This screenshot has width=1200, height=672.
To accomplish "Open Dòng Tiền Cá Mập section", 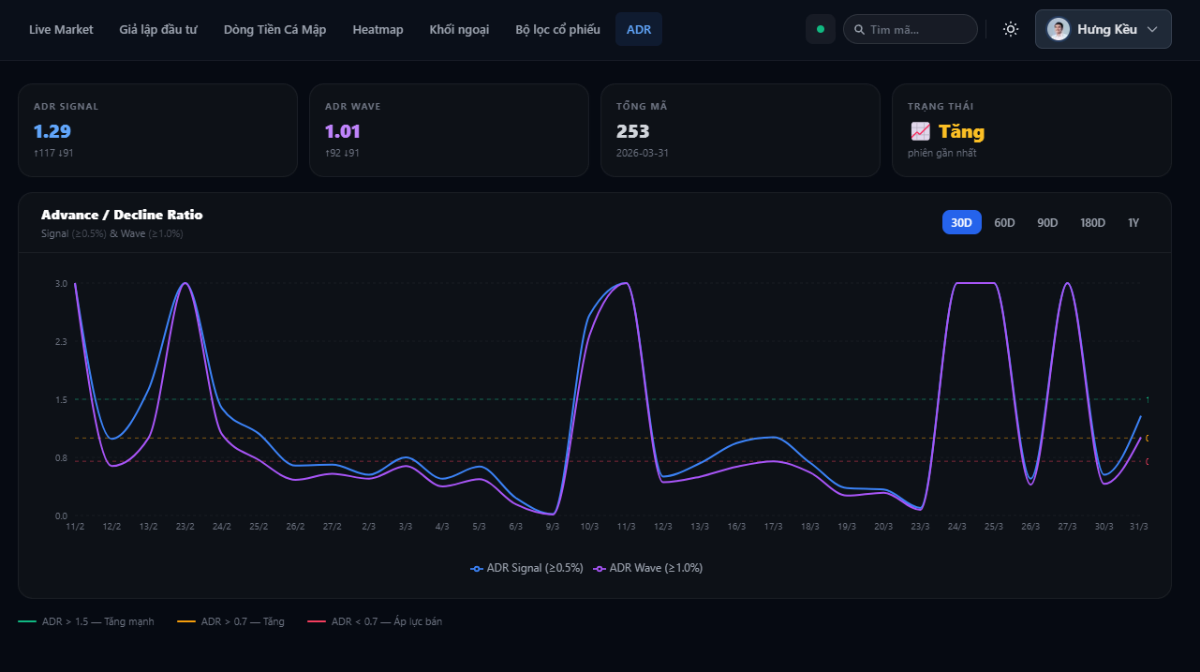I will (x=275, y=29).
